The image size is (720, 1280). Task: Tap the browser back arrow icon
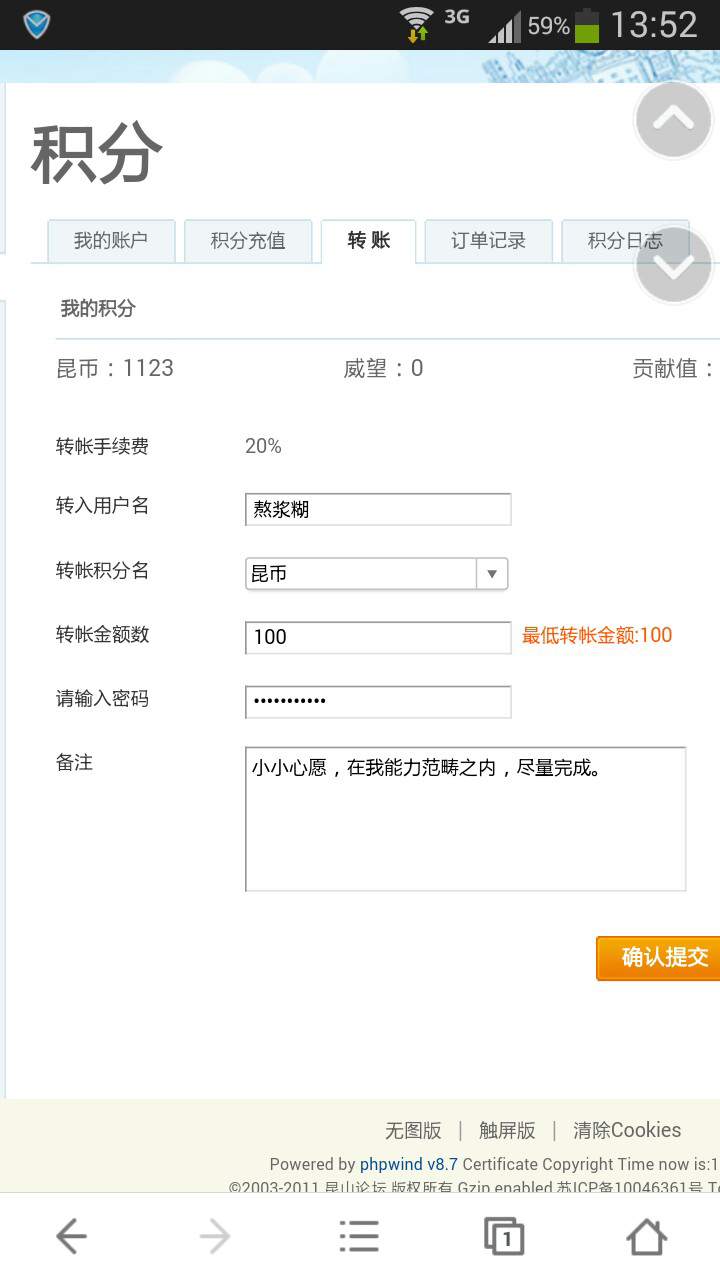click(71, 1237)
